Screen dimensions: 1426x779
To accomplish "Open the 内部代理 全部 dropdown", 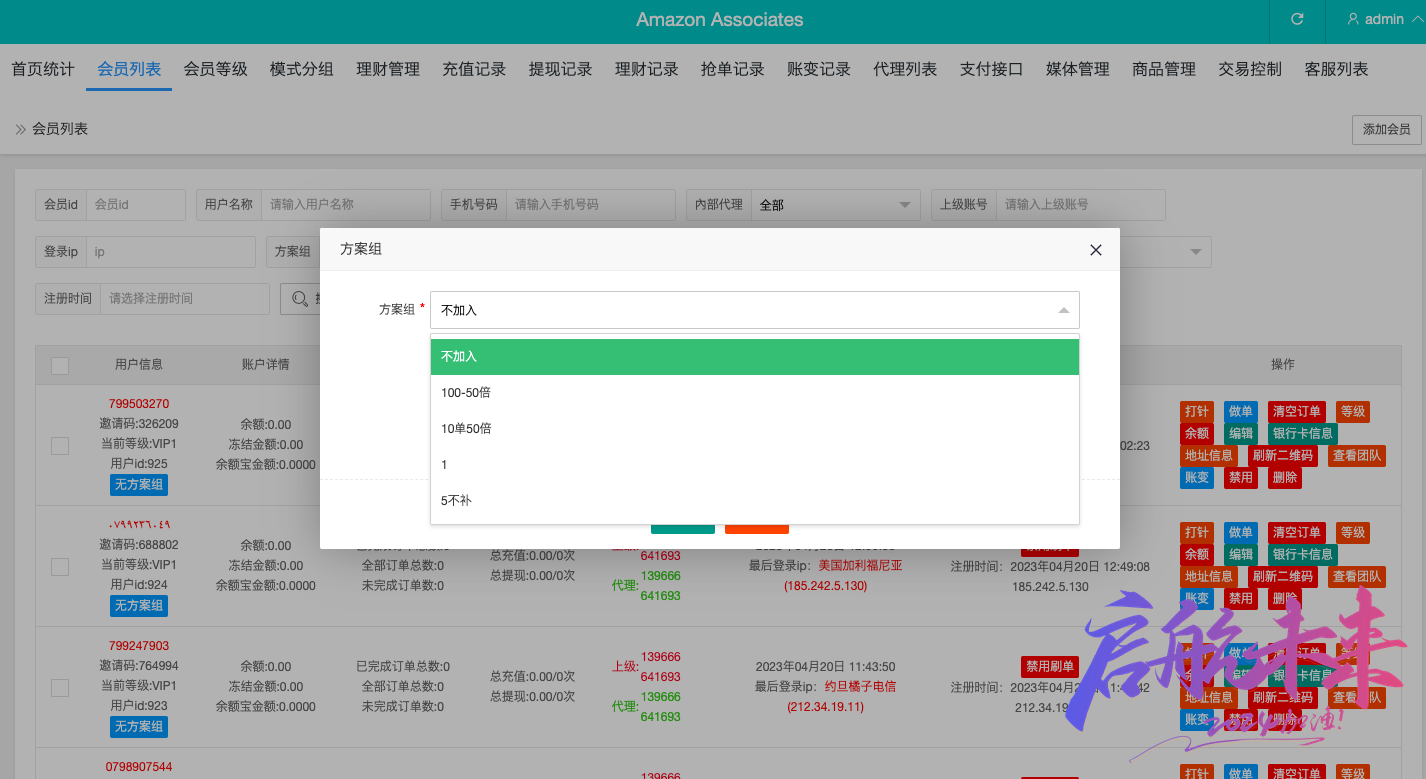I will click(836, 204).
